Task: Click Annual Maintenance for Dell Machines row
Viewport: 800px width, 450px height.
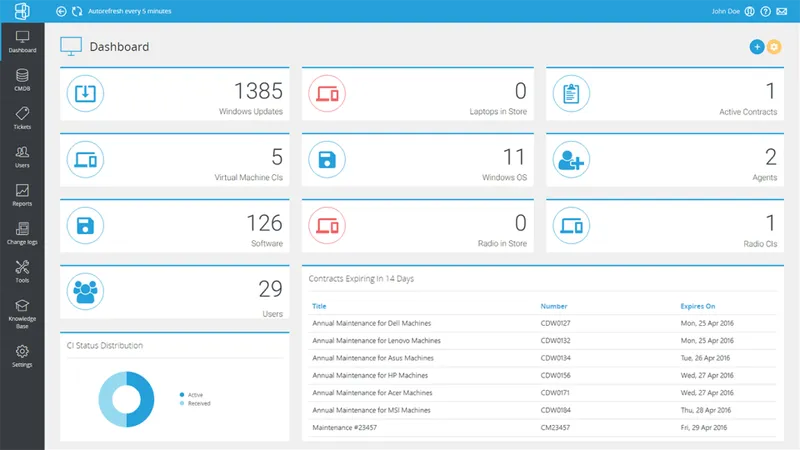Action: point(542,323)
